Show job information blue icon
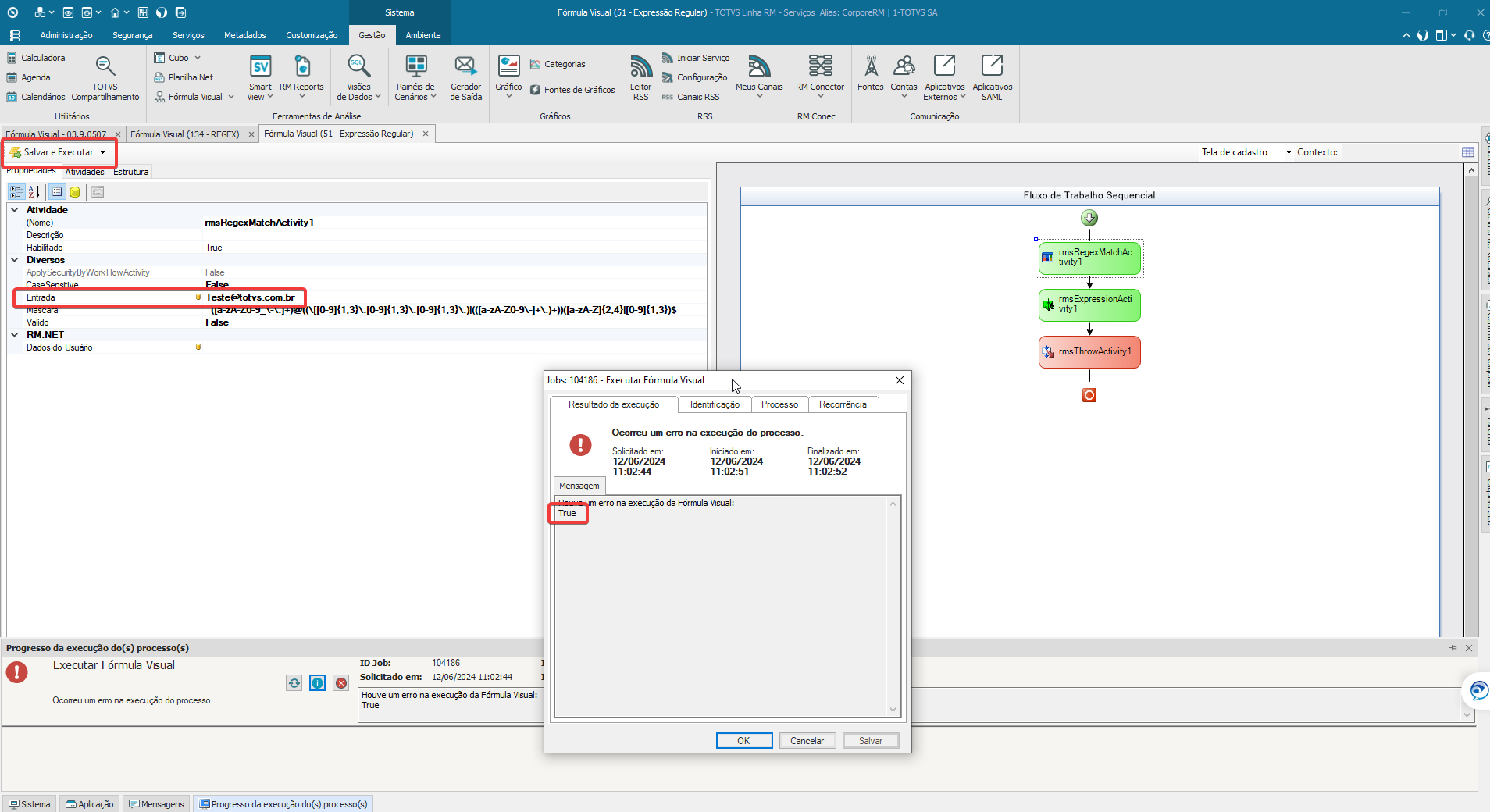This screenshot has width=1490, height=812. click(x=318, y=683)
